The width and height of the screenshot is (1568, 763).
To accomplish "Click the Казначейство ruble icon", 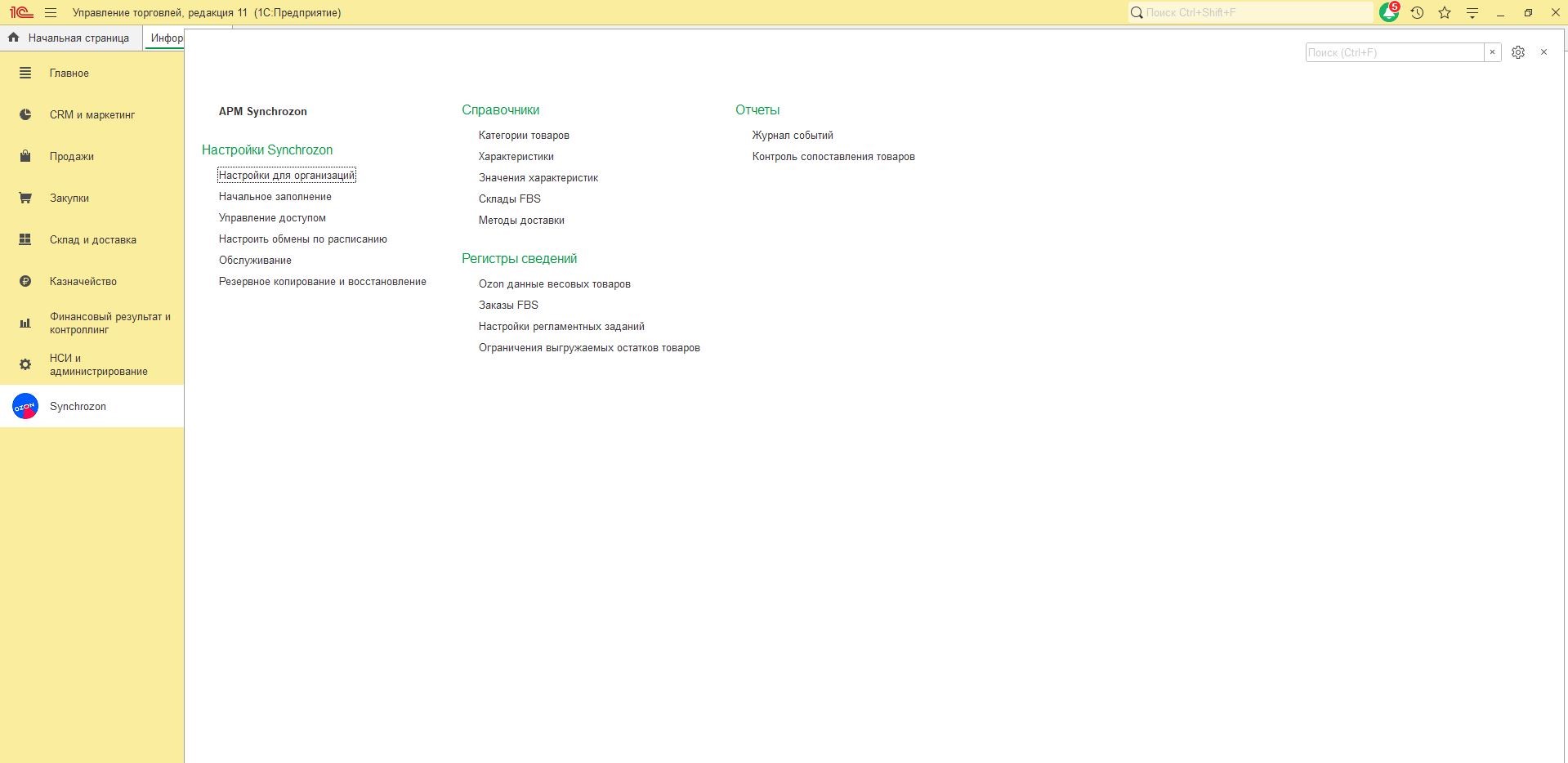I will [x=25, y=281].
